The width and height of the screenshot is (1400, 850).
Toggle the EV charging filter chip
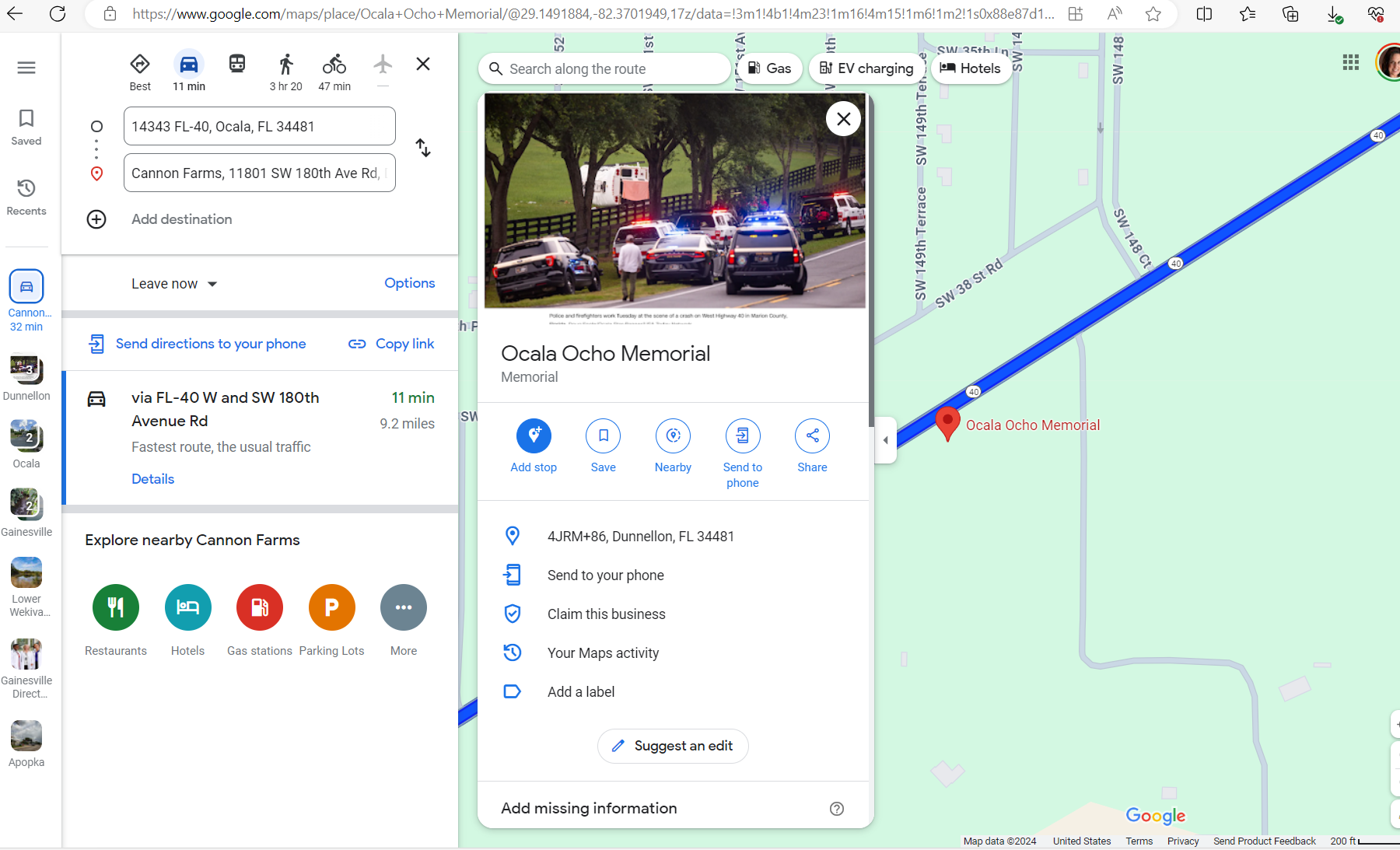coord(866,68)
